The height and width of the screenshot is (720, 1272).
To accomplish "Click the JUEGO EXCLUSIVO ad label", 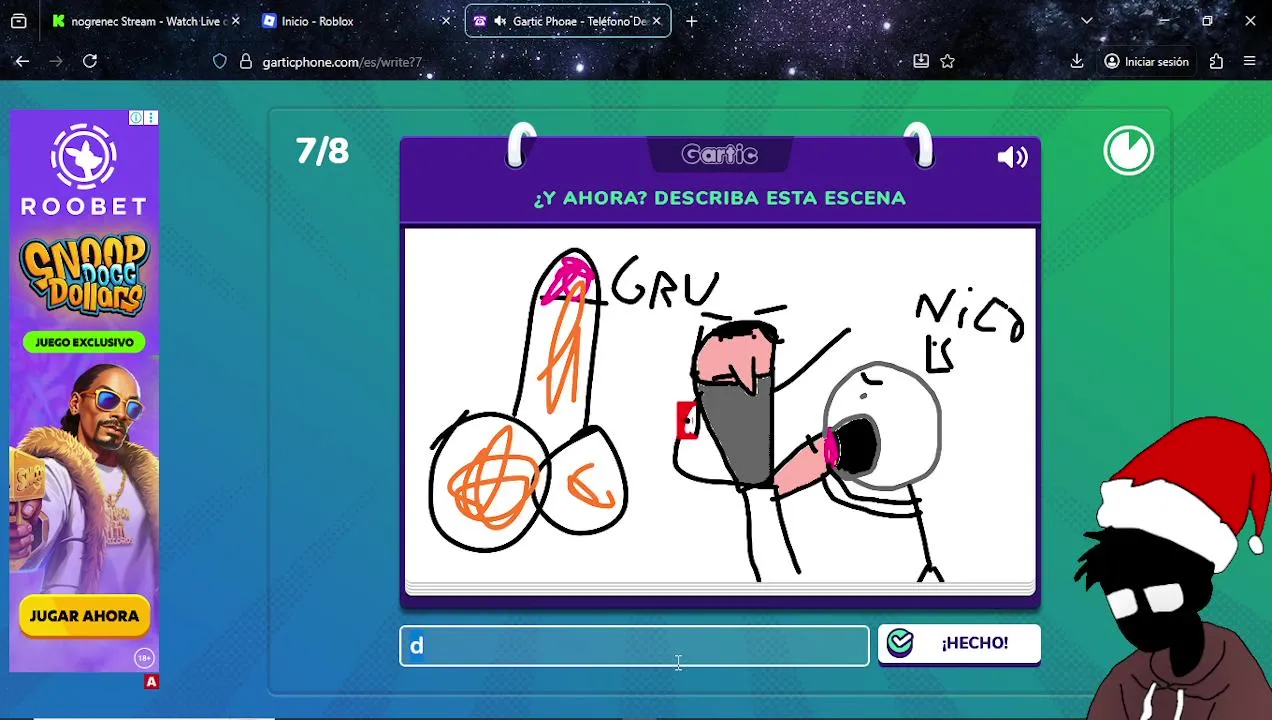I will point(84,342).
